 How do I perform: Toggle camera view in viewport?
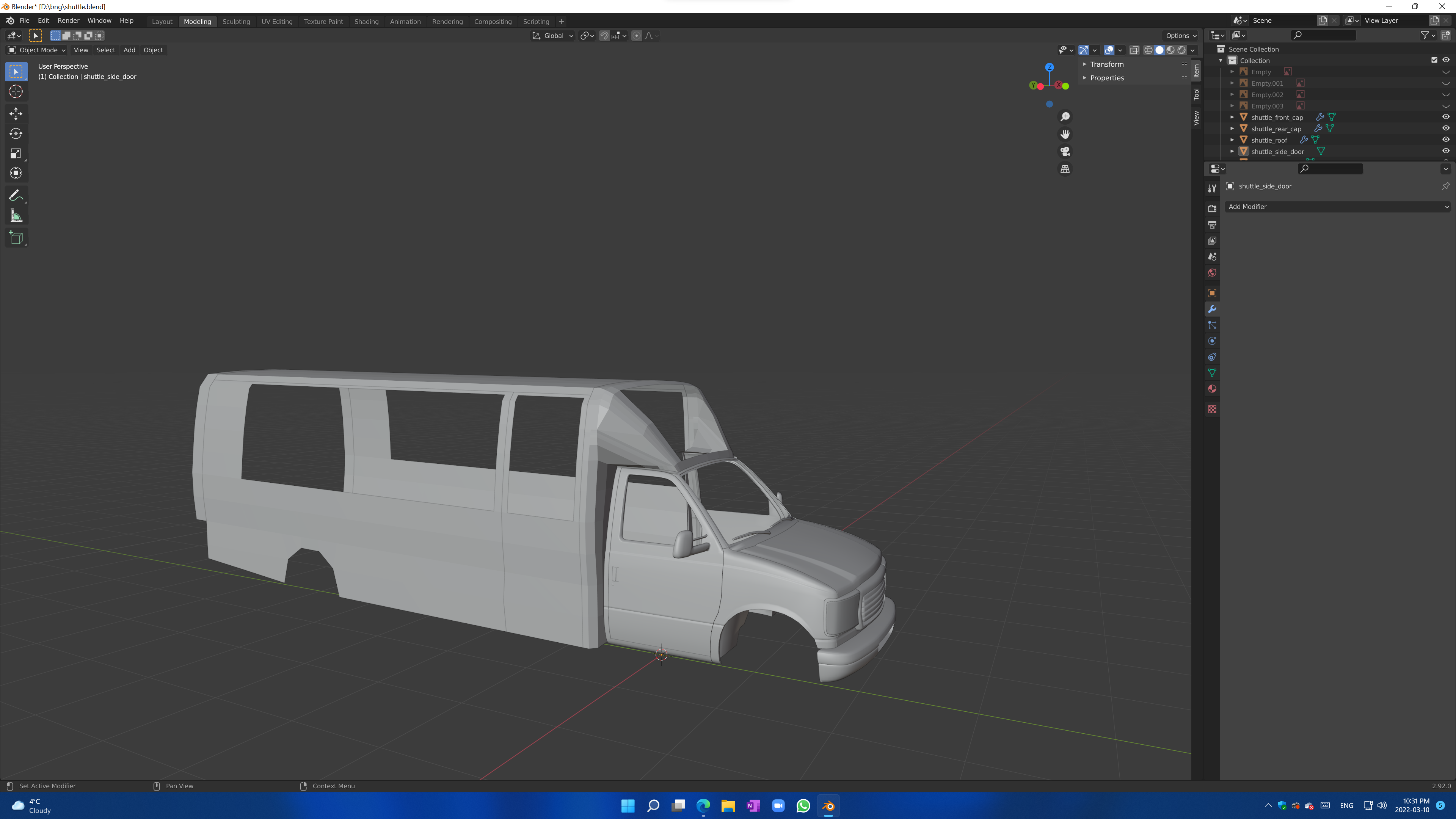coord(1065,152)
